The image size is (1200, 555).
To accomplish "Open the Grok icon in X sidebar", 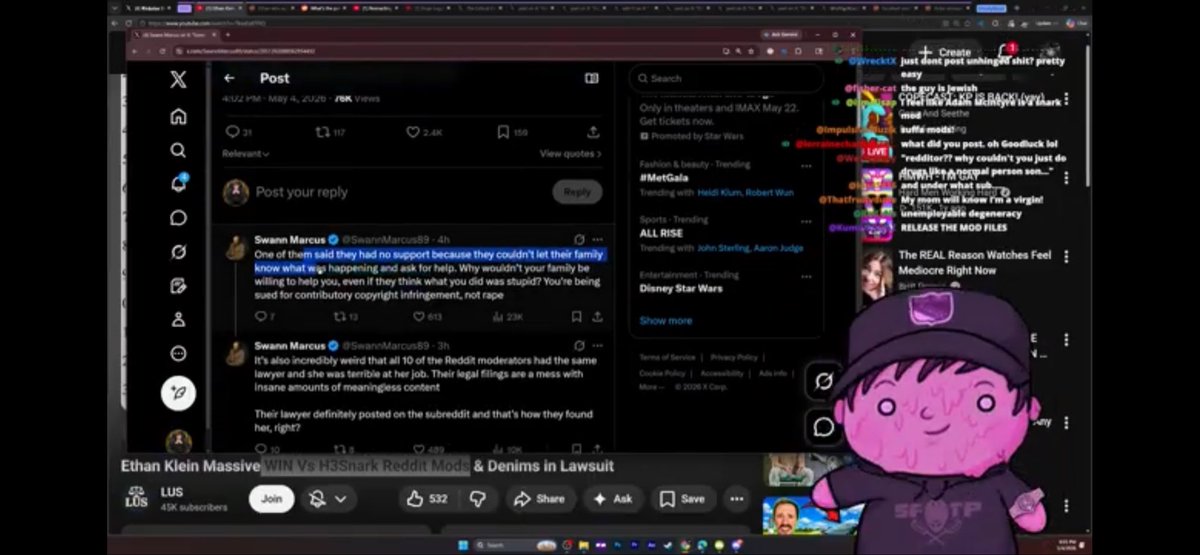I will (178, 252).
